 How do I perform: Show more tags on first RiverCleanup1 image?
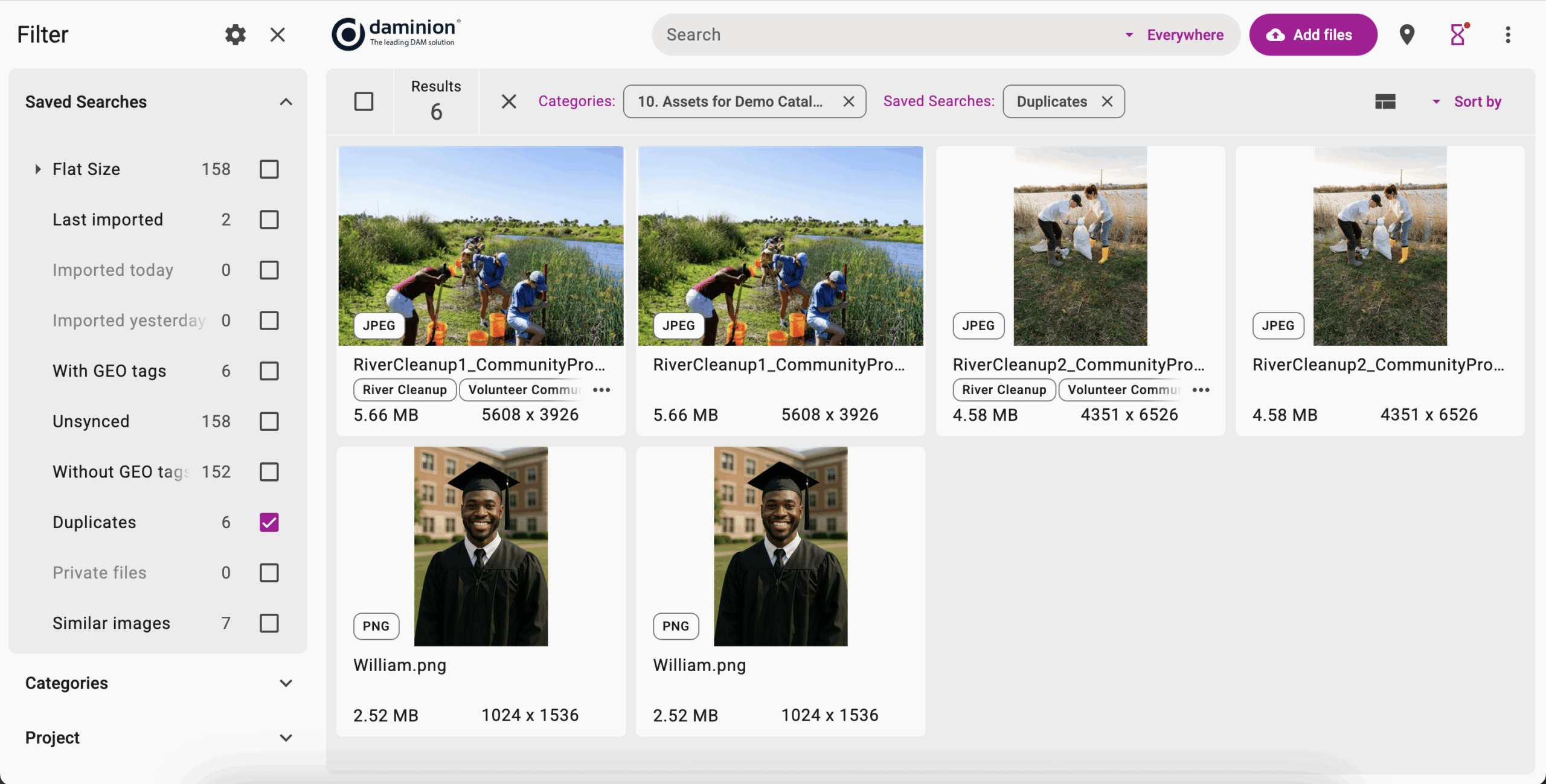coord(601,390)
